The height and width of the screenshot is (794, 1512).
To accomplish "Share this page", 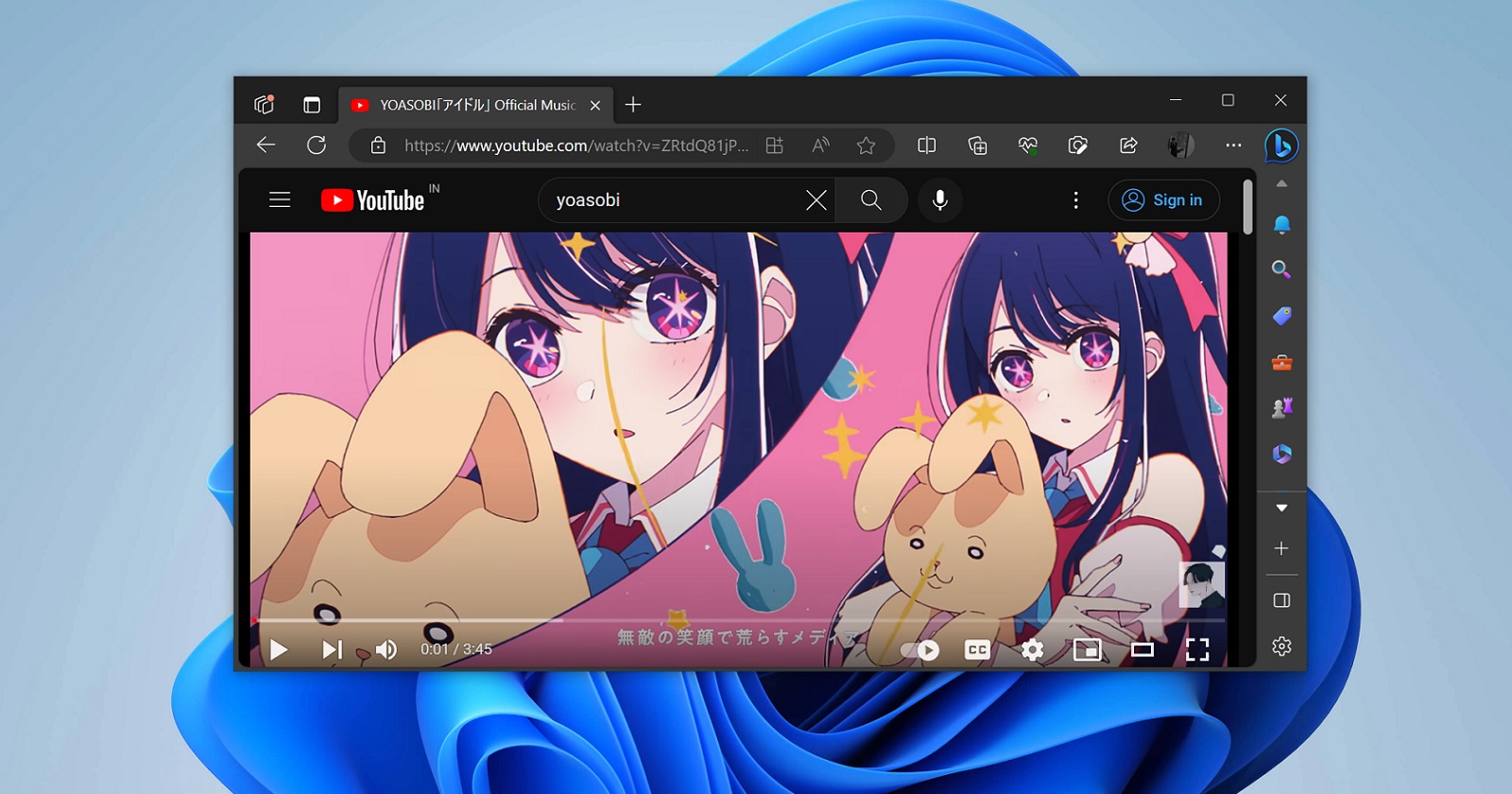I will pyautogui.click(x=1128, y=146).
